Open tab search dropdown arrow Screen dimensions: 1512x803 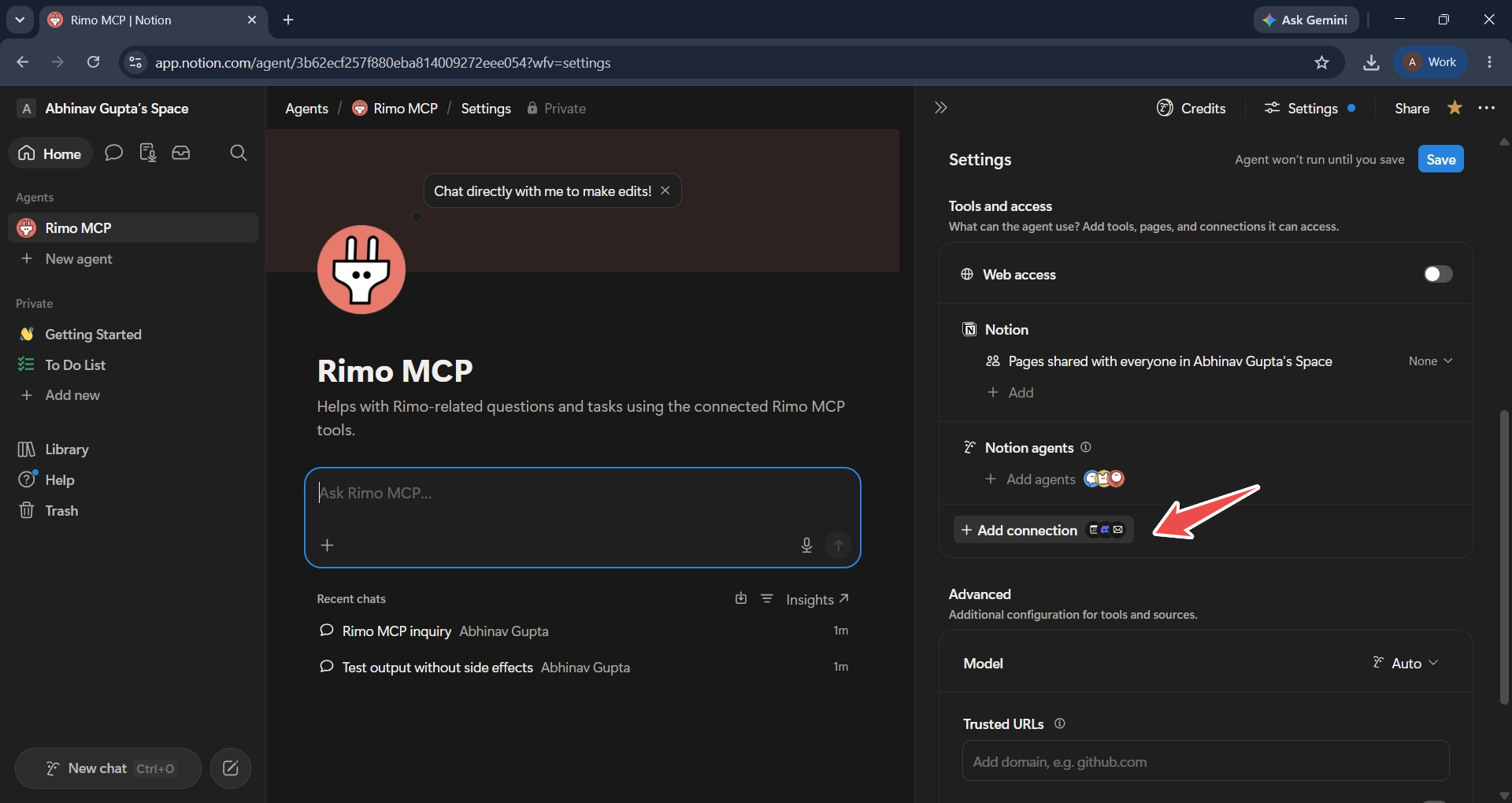pyautogui.click(x=20, y=20)
